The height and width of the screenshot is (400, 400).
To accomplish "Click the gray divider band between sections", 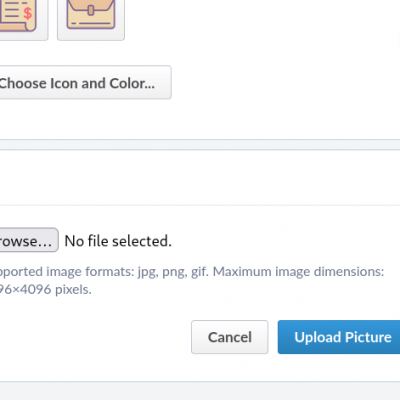I will point(200,145).
